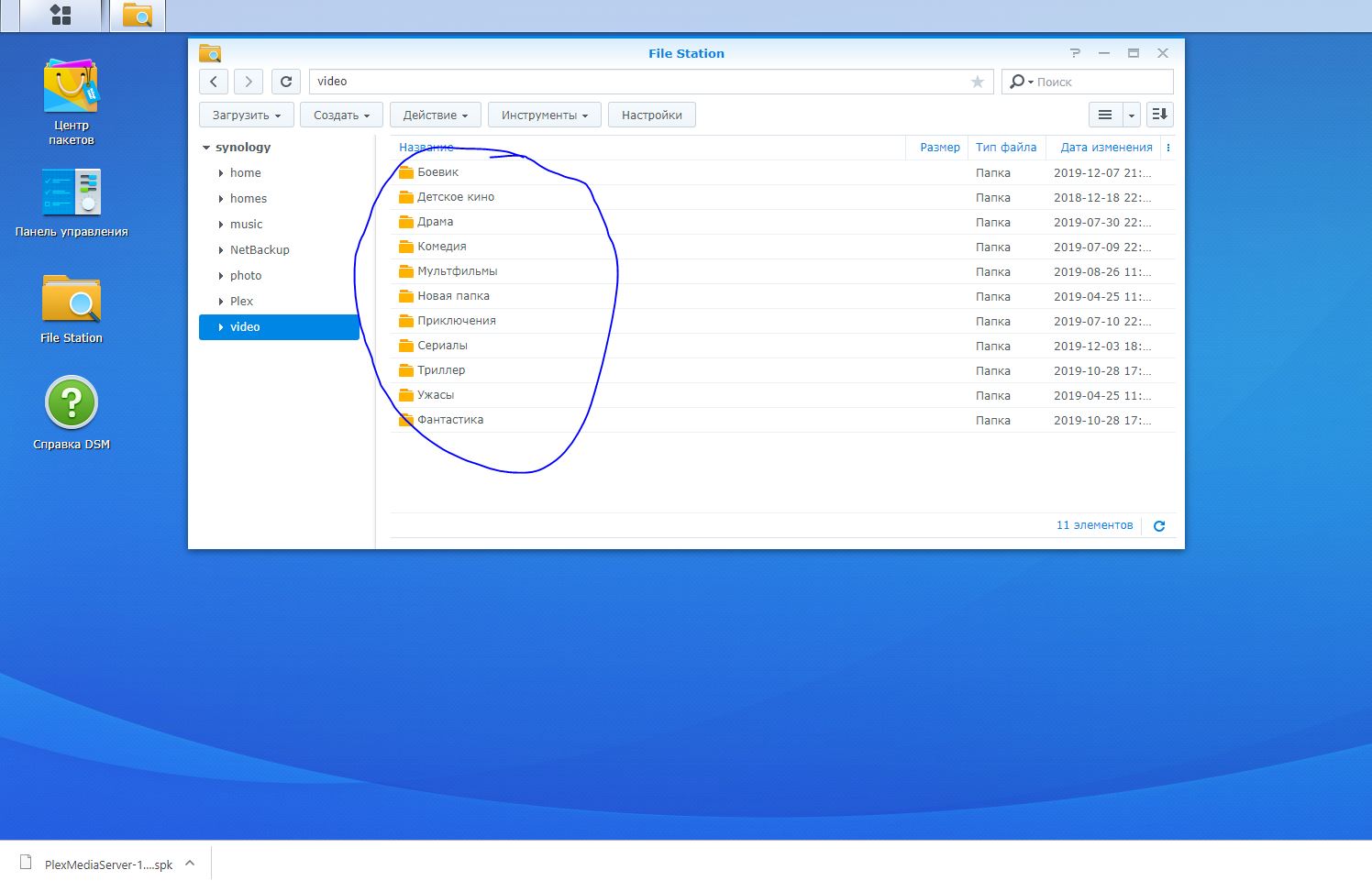Expand the home folder tree arrow

click(x=221, y=173)
